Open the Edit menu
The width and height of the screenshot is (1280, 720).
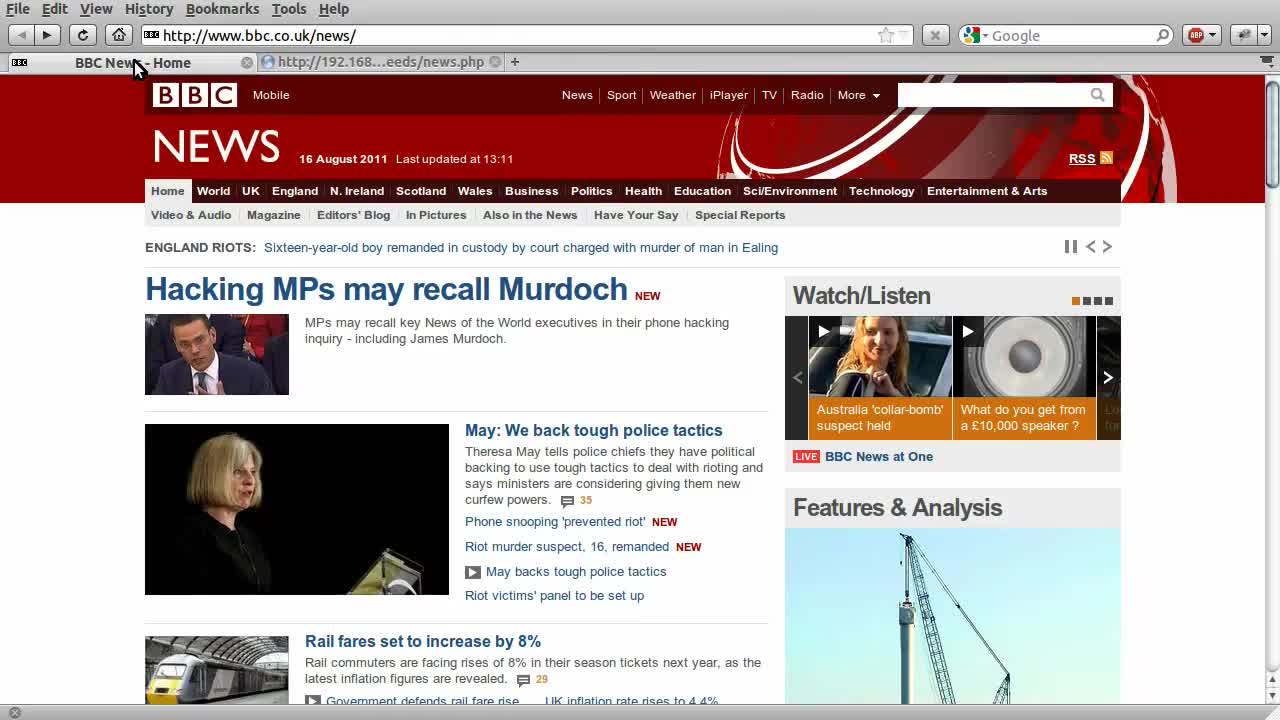(55, 9)
